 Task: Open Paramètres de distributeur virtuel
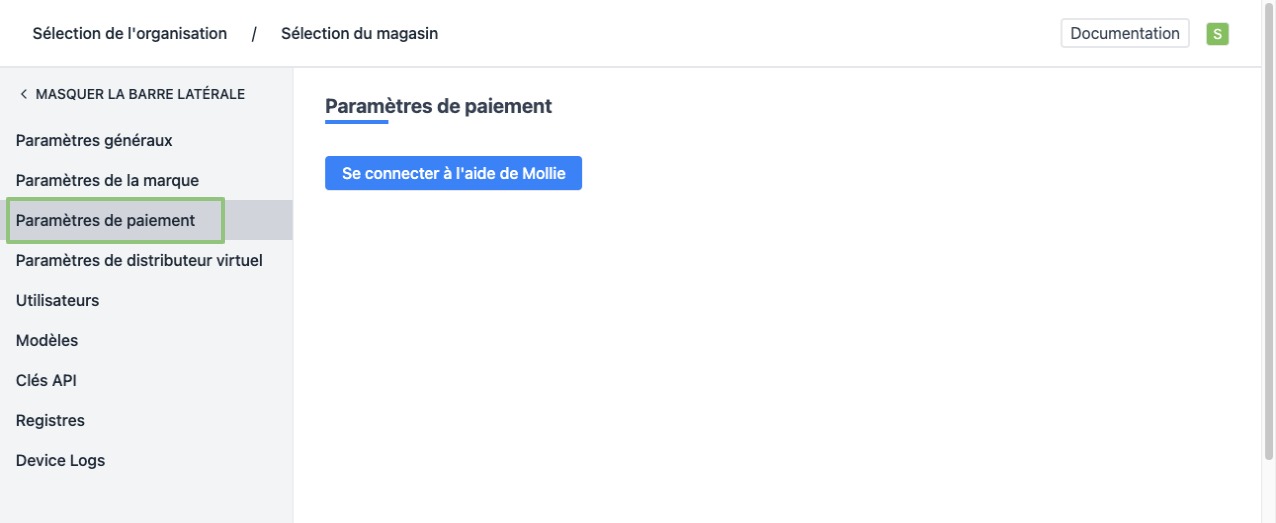coord(139,261)
